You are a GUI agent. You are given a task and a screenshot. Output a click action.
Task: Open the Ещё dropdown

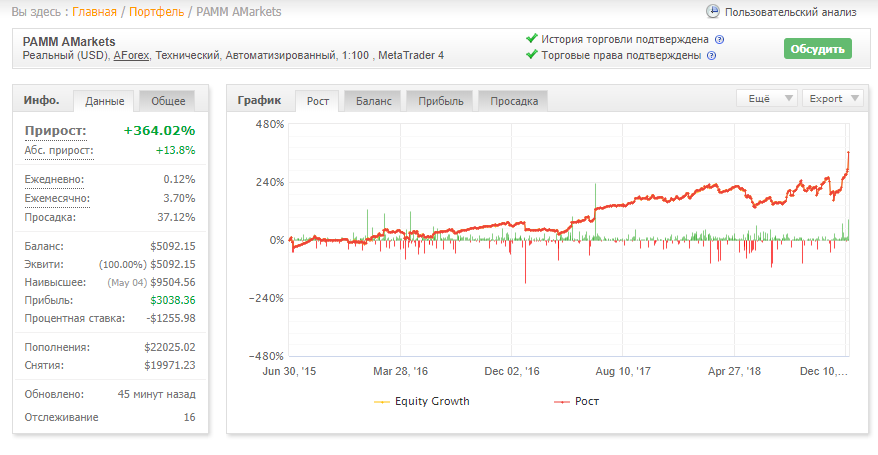tap(767, 98)
